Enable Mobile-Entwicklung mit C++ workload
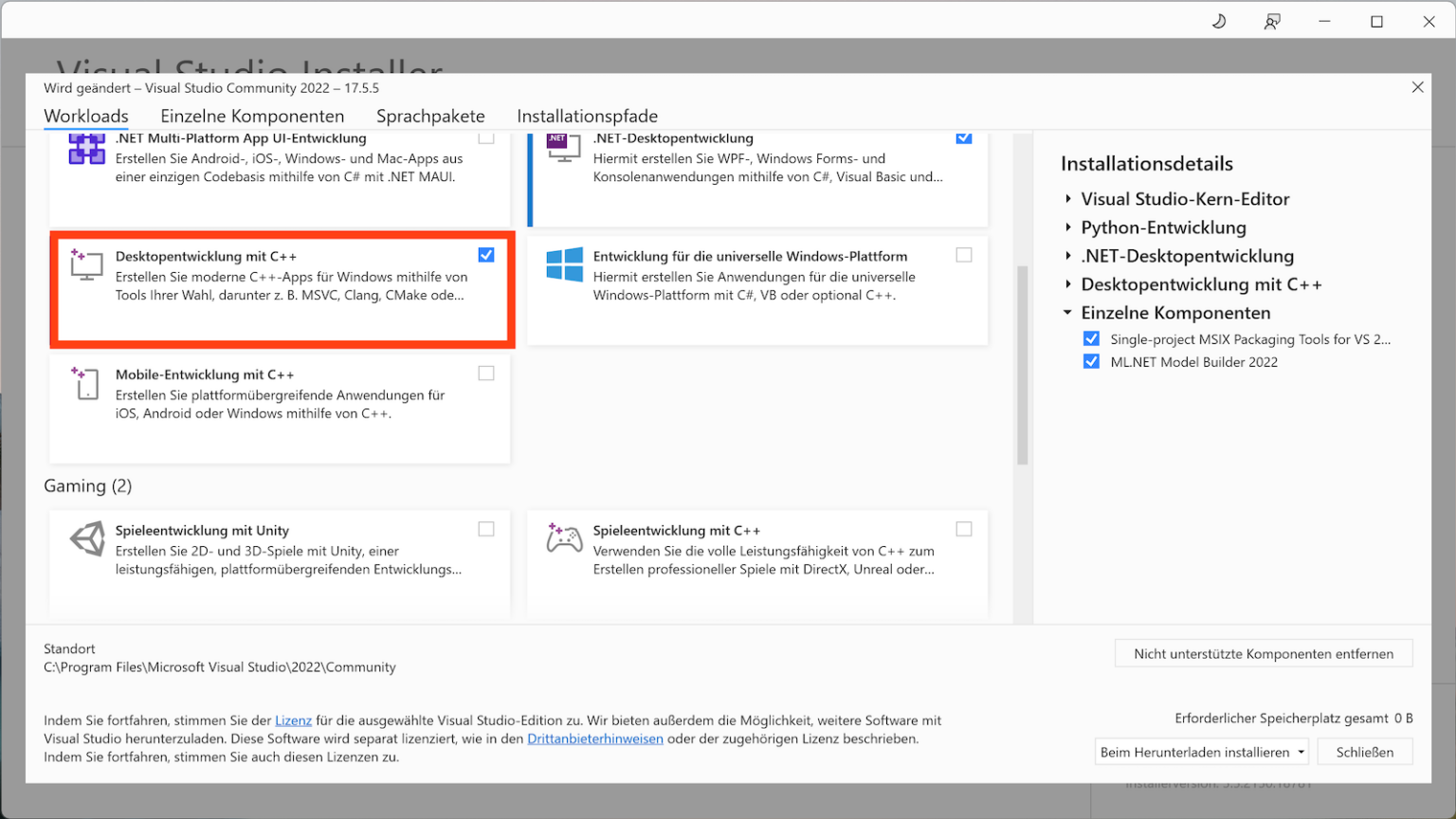This screenshot has width=1456, height=819. pyautogui.click(x=486, y=373)
